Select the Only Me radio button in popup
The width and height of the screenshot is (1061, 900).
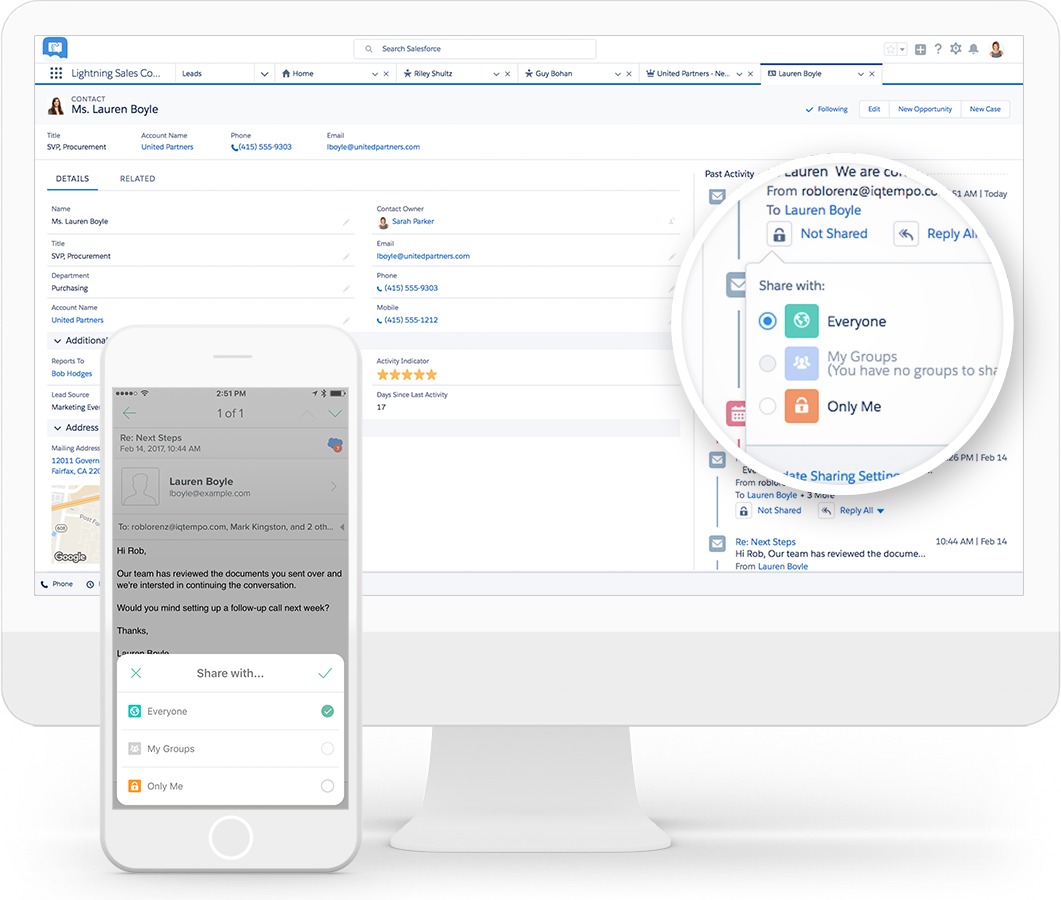tap(767, 406)
